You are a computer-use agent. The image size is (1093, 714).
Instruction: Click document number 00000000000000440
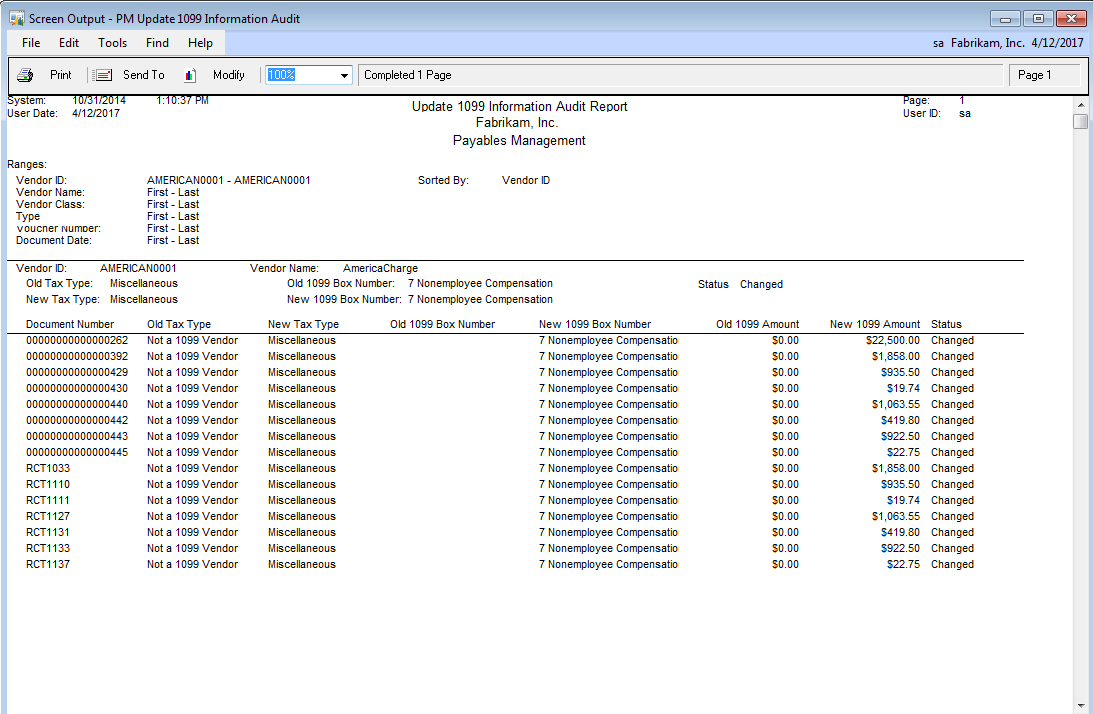coord(77,404)
